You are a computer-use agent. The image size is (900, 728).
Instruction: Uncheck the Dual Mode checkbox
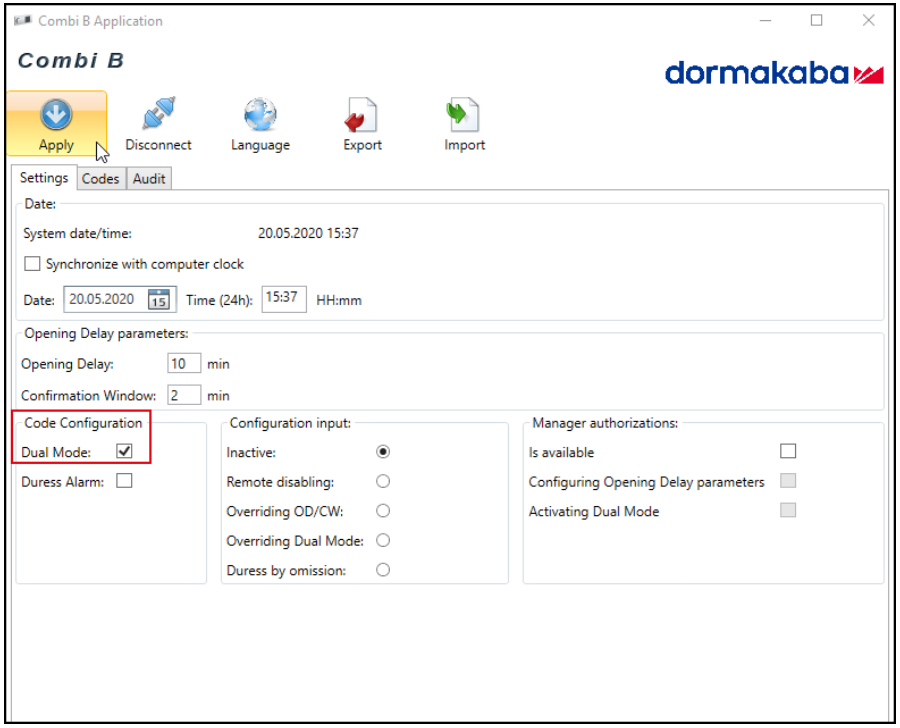pos(124,452)
